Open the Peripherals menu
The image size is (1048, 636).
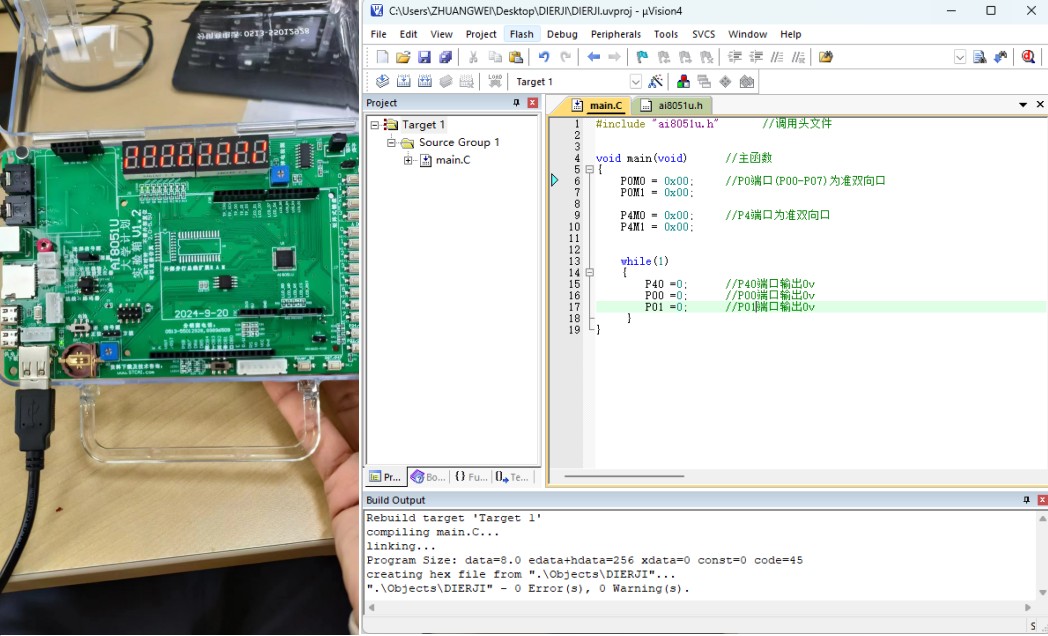click(x=616, y=34)
